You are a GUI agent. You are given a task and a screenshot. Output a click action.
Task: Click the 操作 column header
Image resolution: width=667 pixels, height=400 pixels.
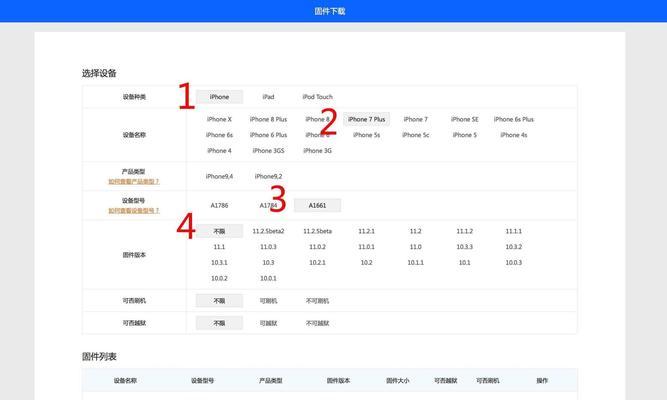[x=542, y=381]
